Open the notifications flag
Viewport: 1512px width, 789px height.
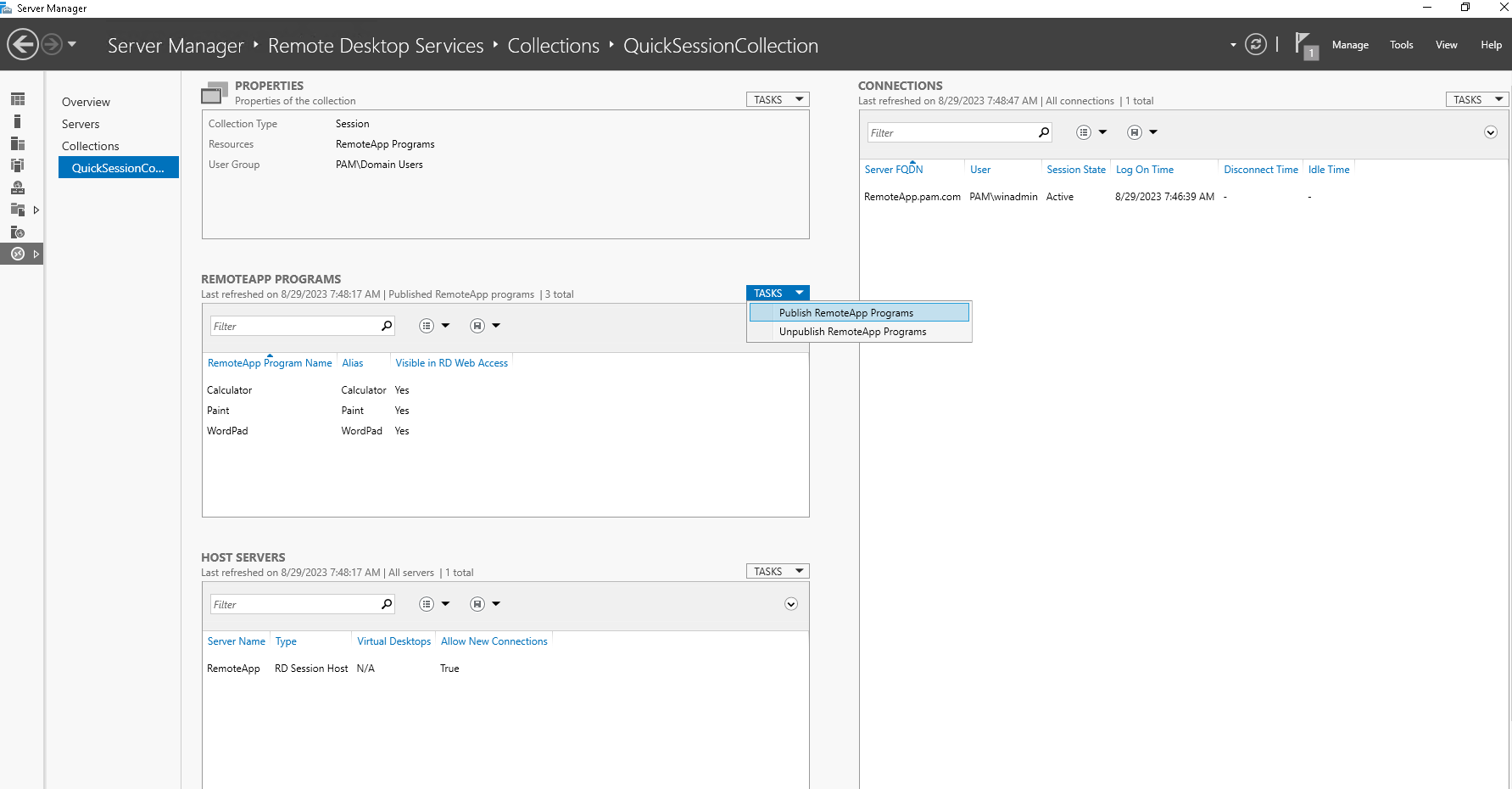(x=1304, y=44)
